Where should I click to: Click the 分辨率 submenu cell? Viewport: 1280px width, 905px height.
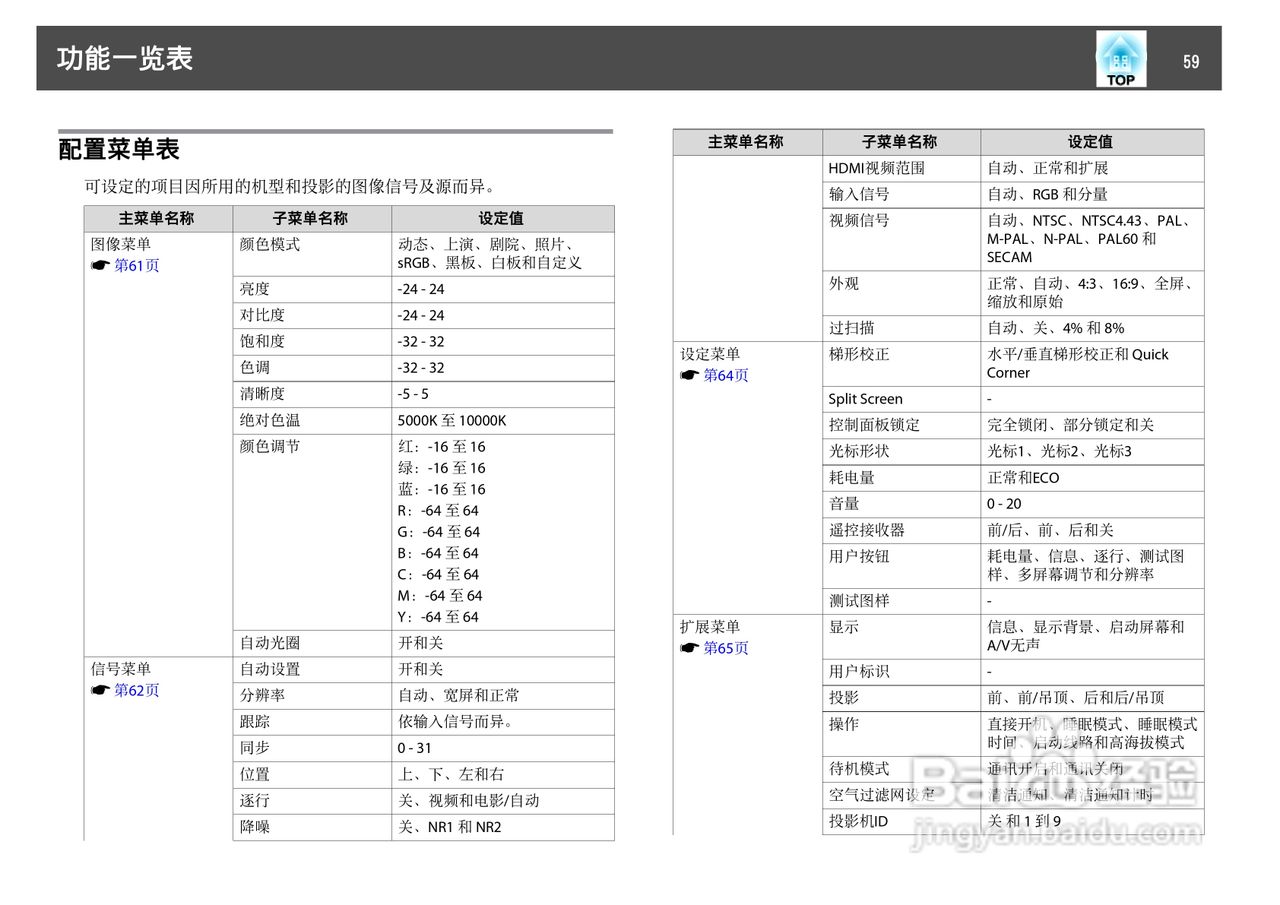(x=312, y=695)
